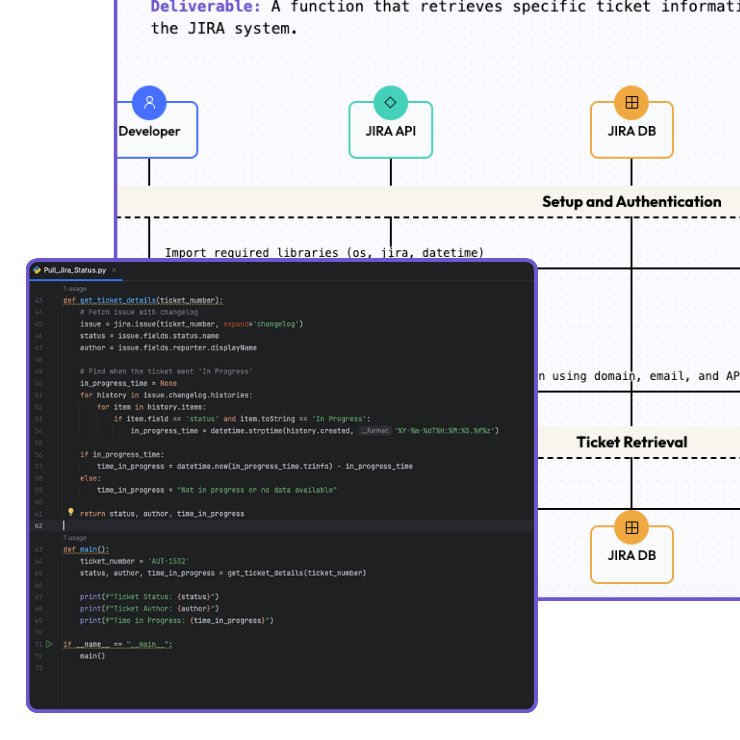740x740 pixels.
Task: Click line number 62 in the gutter
Action: pyautogui.click(x=38, y=526)
